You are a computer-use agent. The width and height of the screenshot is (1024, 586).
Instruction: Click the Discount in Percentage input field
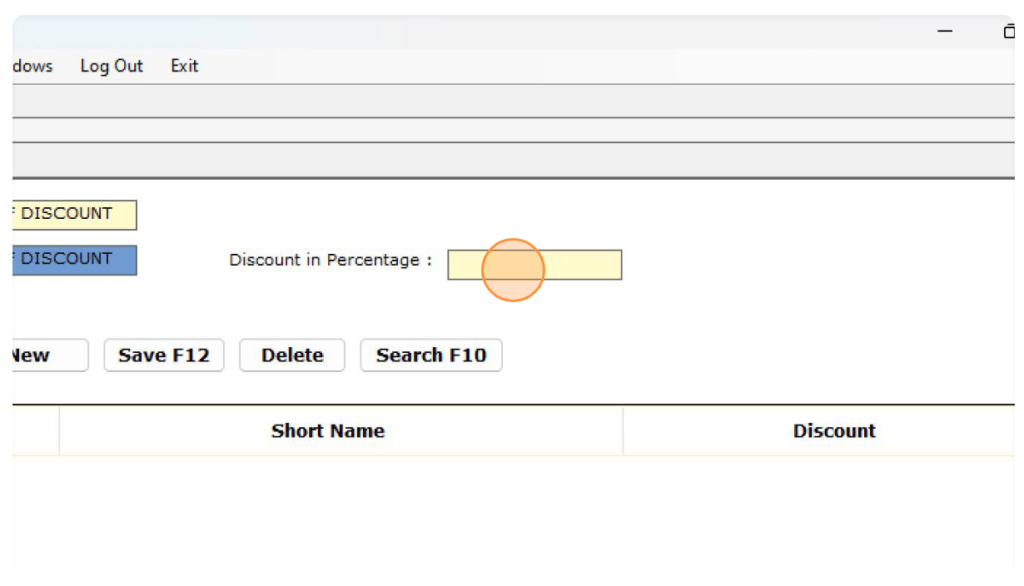click(x=534, y=265)
